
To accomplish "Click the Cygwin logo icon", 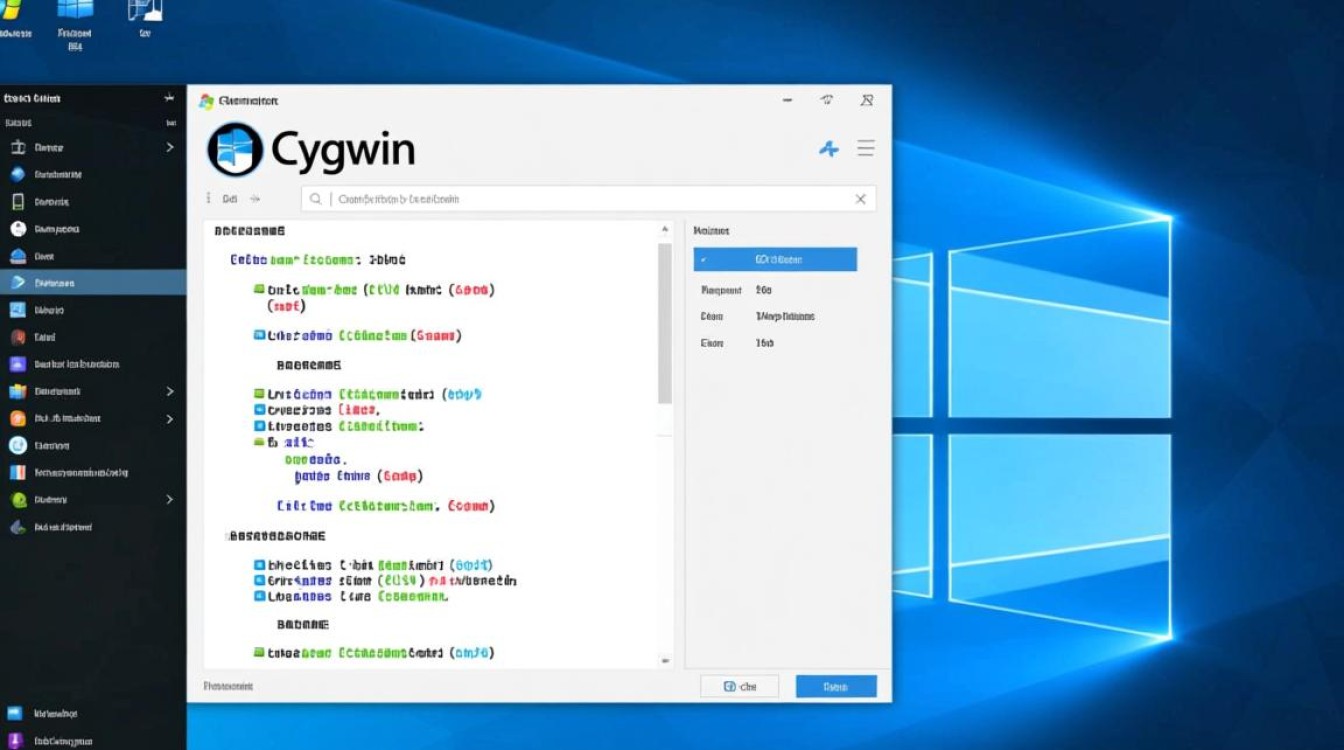I will click(235, 150).
